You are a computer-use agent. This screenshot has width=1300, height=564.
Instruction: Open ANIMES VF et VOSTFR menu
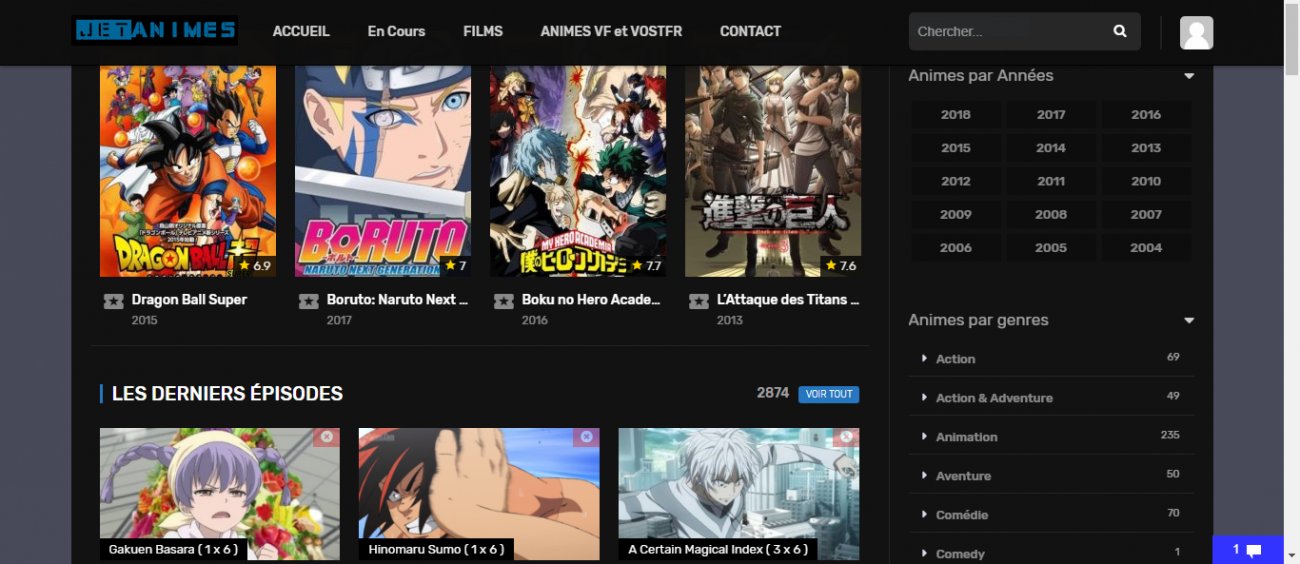click(x=611, y=31)
